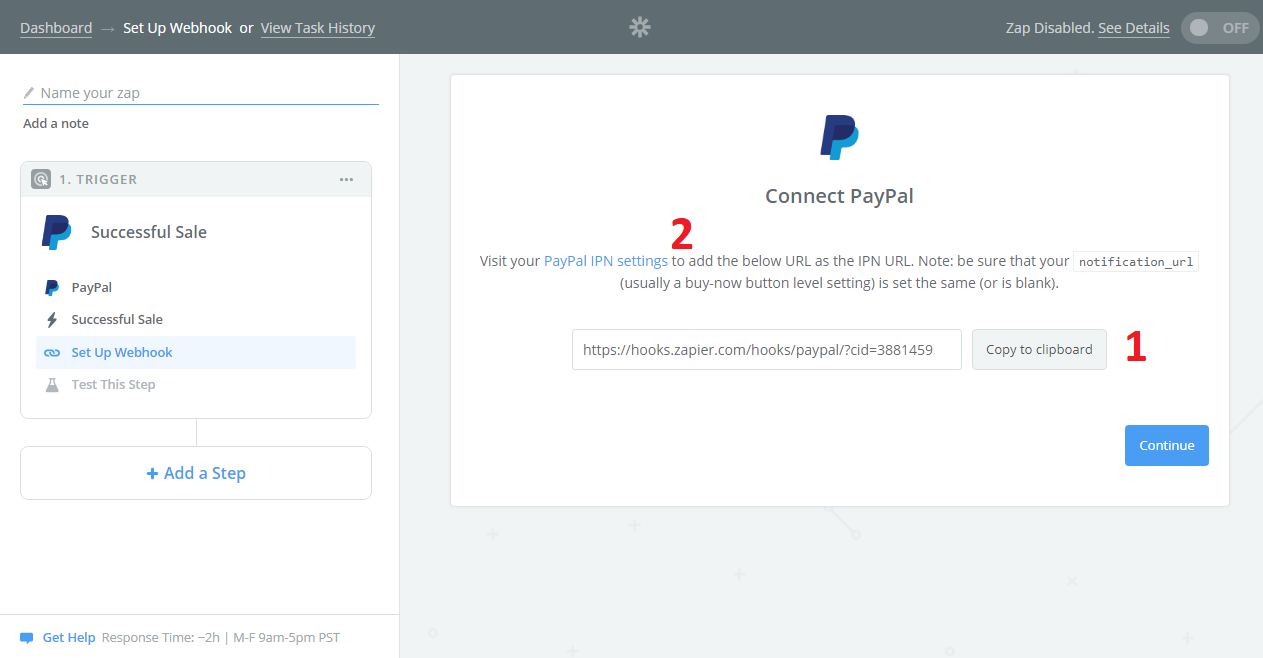Click the trigger step icon in header

(41, 179)
